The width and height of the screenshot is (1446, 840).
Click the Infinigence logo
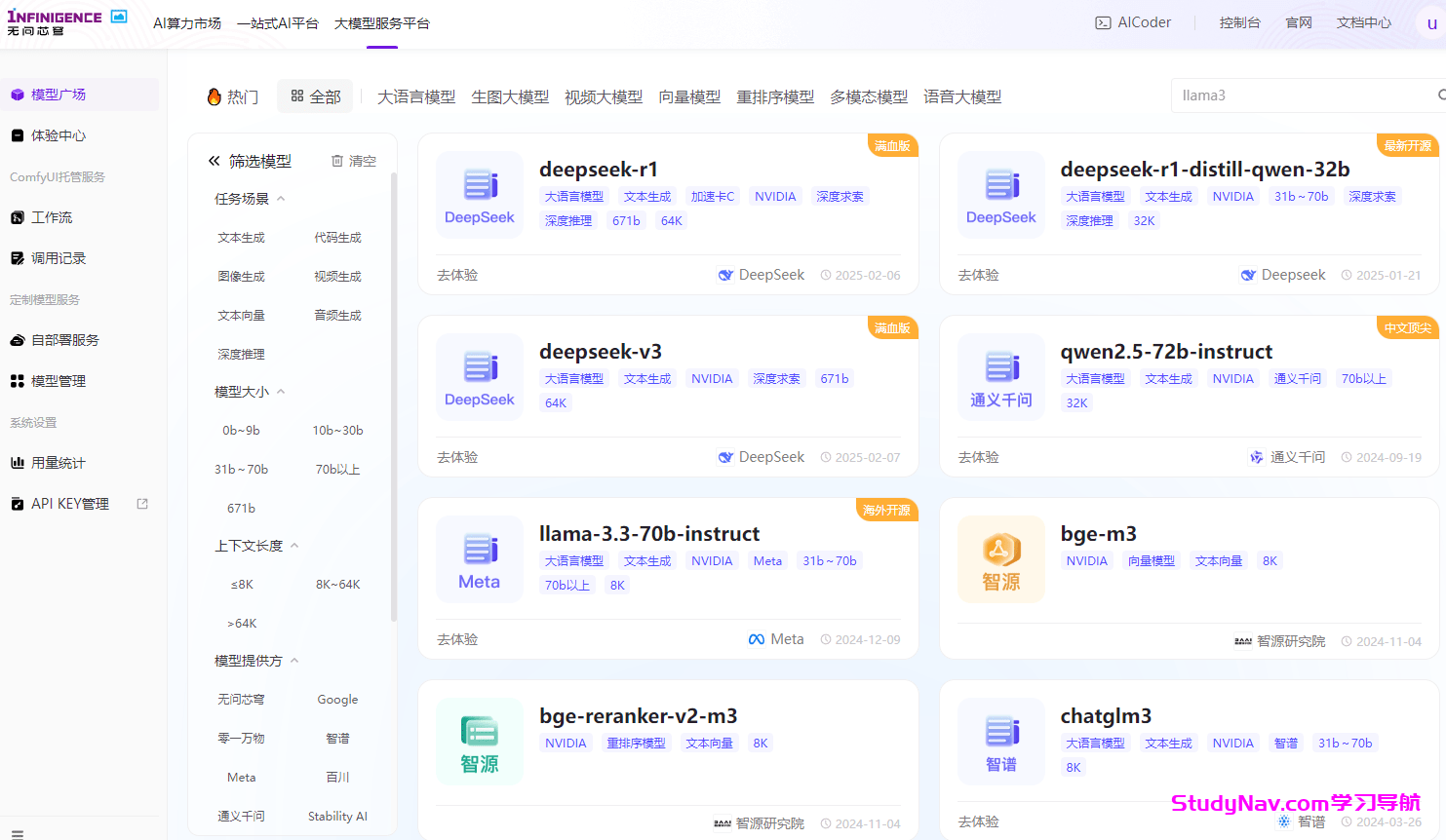click(55, 21)
